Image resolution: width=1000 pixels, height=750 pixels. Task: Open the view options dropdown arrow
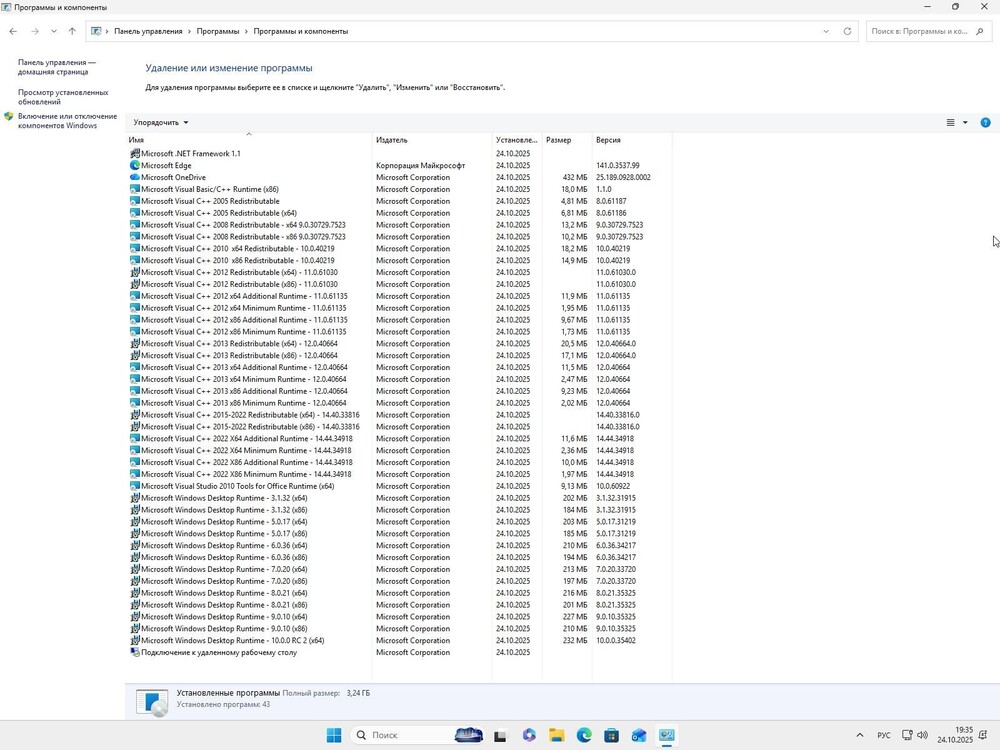965,123
